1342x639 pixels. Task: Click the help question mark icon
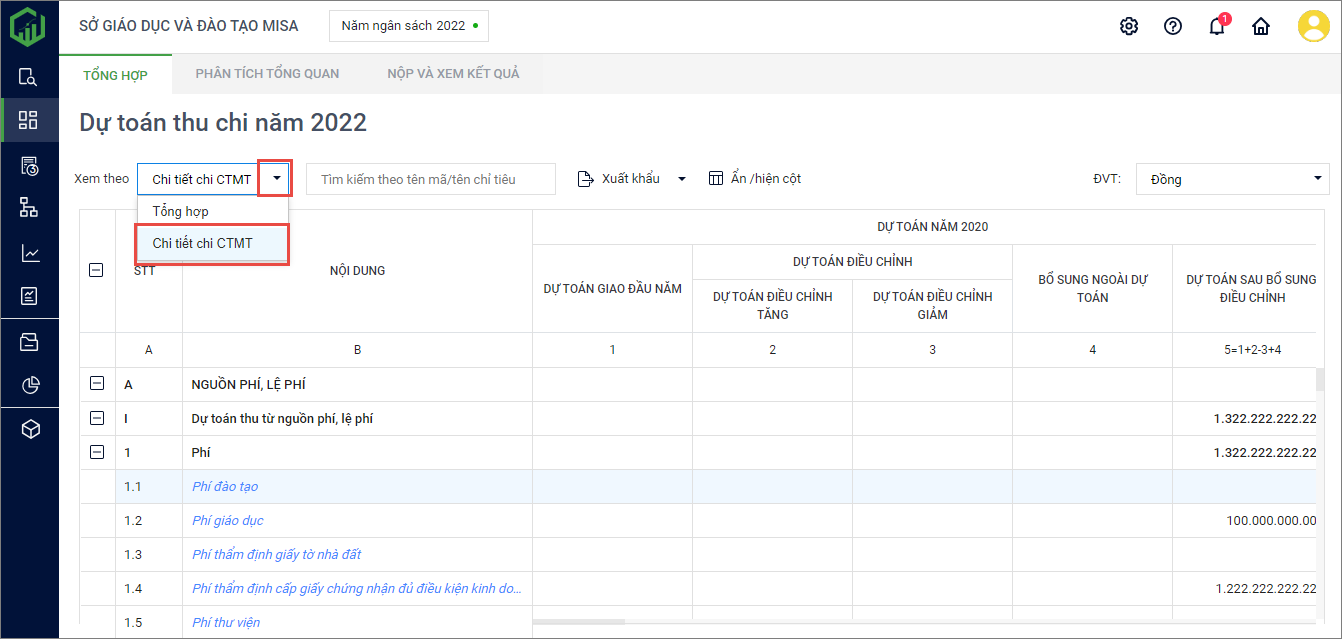(1173, 26)
